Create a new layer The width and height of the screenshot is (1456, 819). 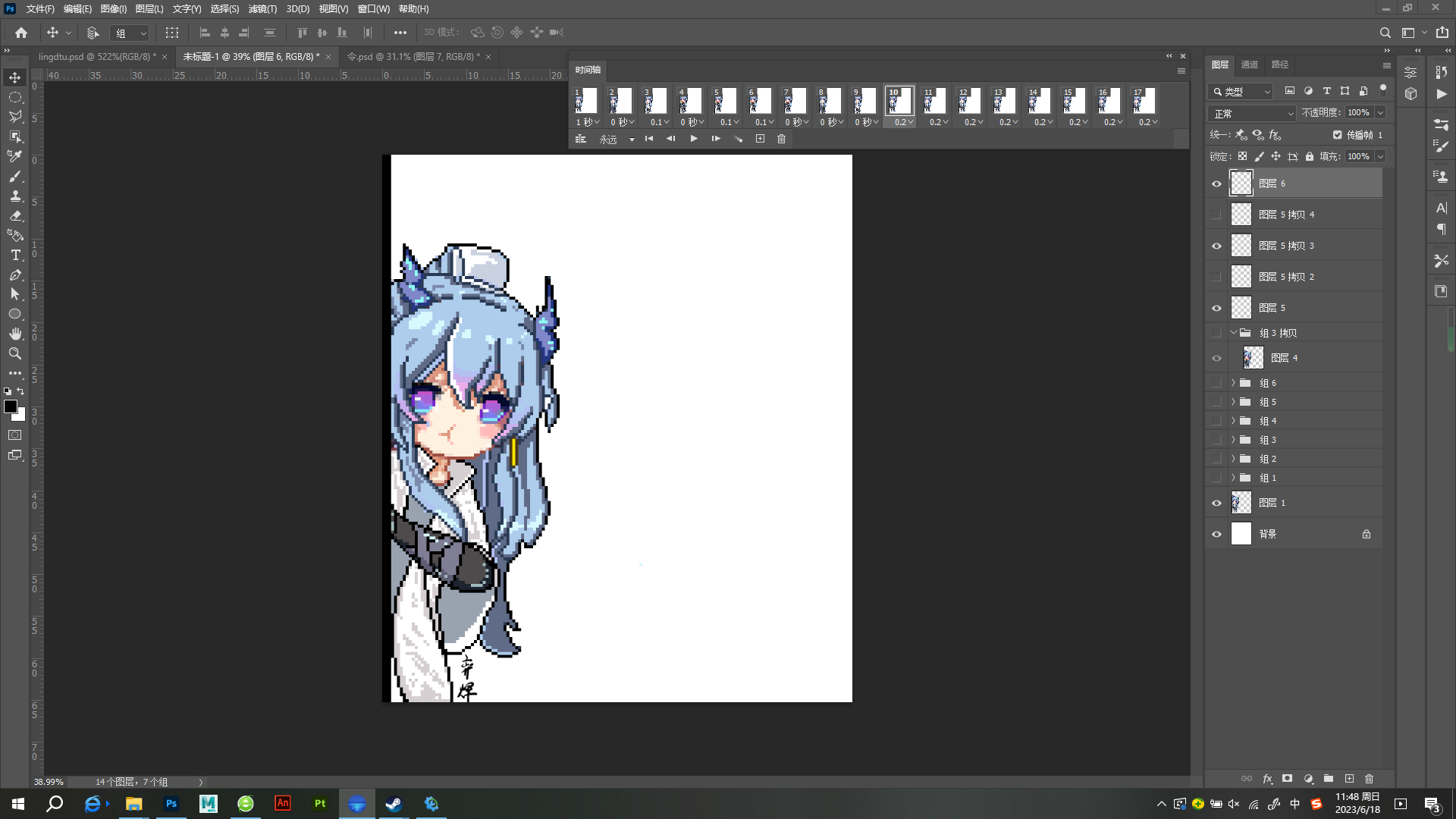point(1349,779)
